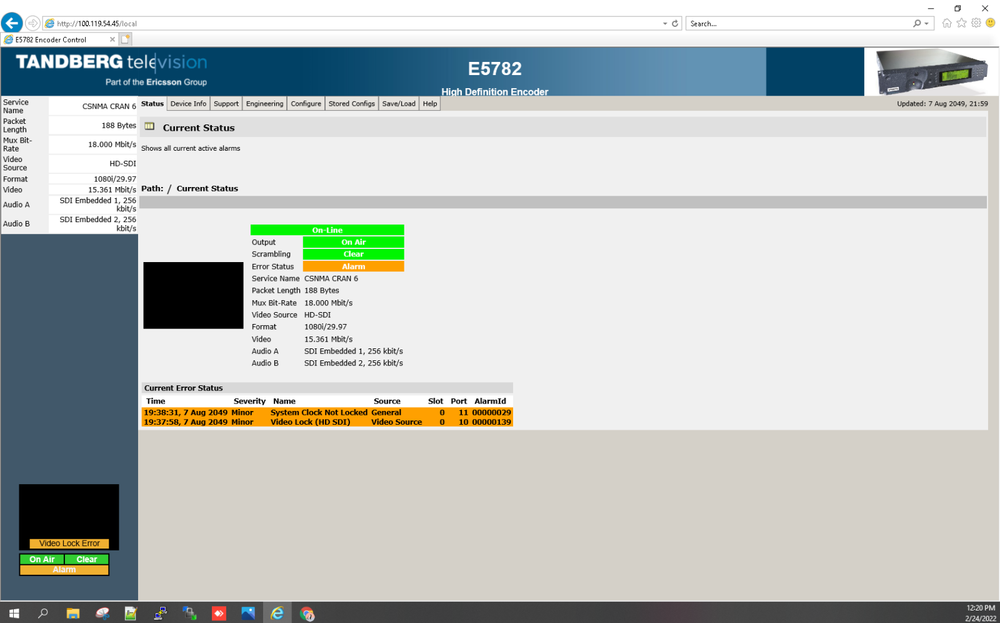Select the Status tab
The height and width of the screenshot is (623, 1000).
click(152, 103)
